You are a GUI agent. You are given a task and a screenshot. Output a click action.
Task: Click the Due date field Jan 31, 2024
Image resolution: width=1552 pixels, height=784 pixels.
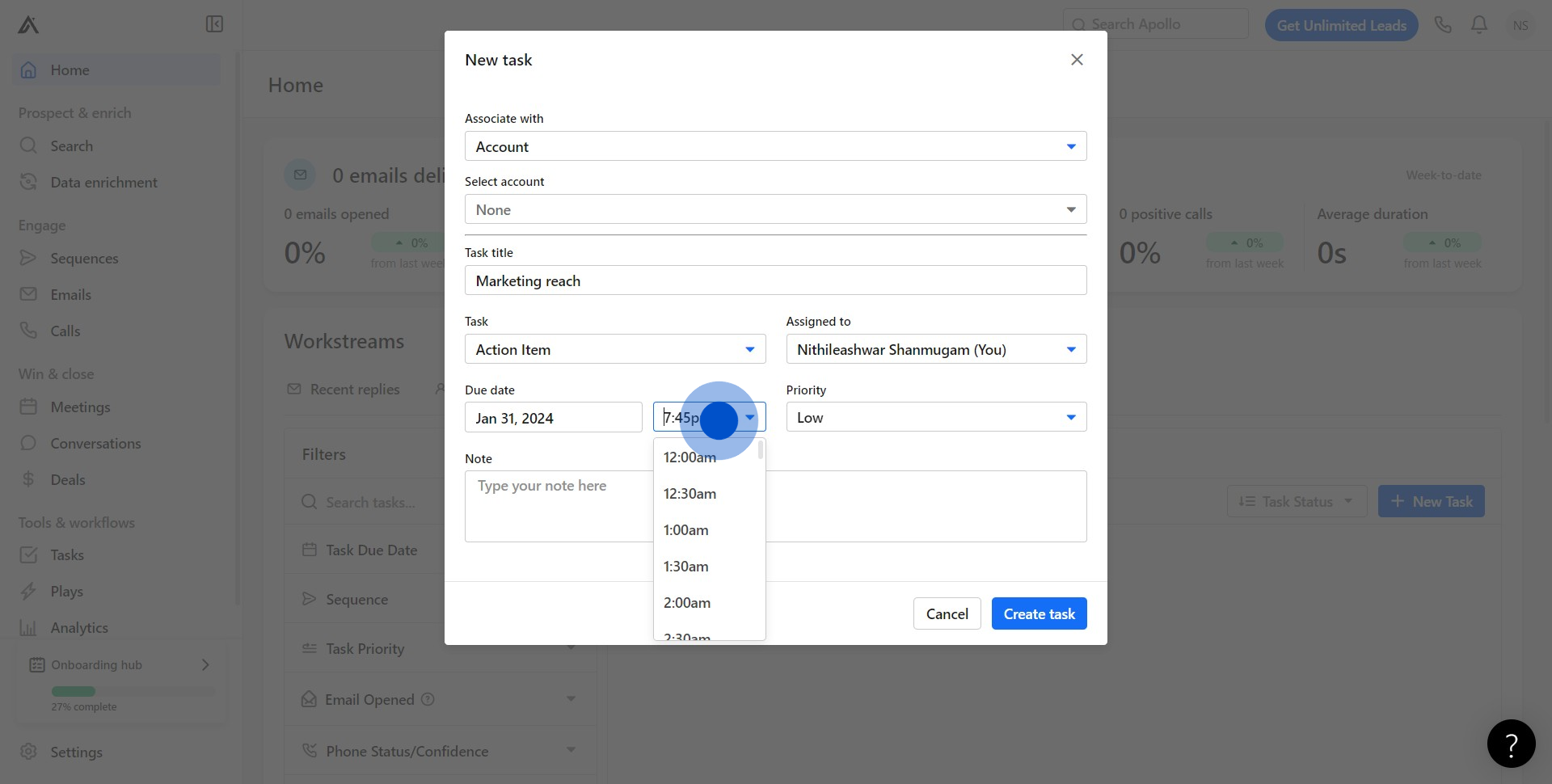553,418
